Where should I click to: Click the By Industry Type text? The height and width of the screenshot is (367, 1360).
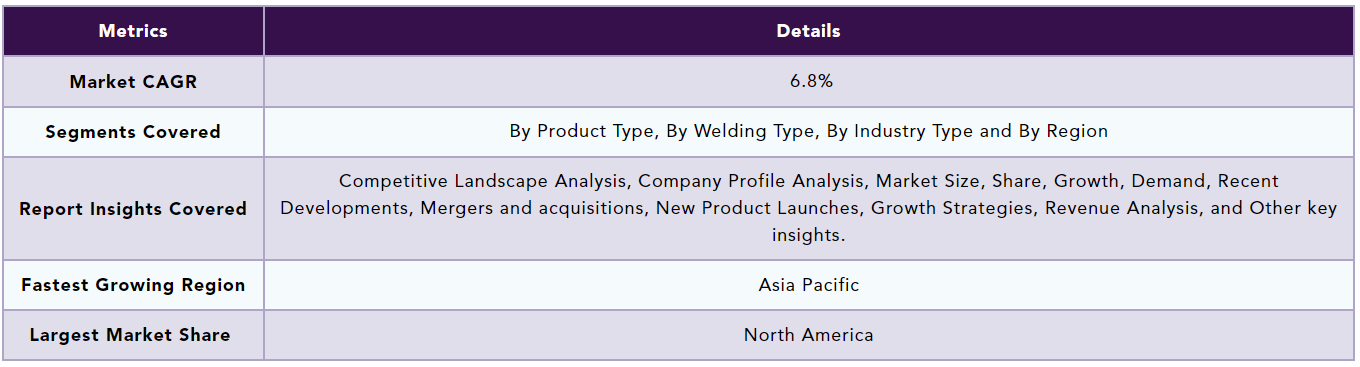(899, 131)
